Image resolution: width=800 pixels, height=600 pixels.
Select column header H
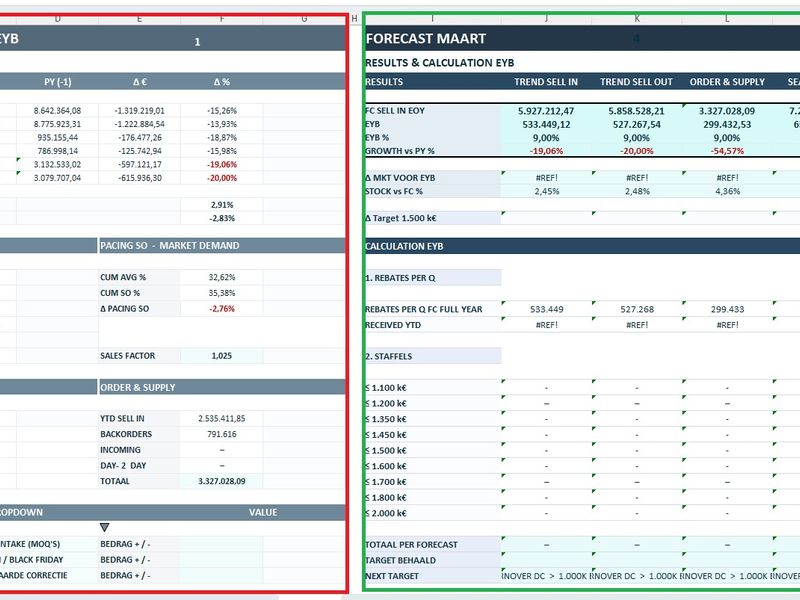355,19
